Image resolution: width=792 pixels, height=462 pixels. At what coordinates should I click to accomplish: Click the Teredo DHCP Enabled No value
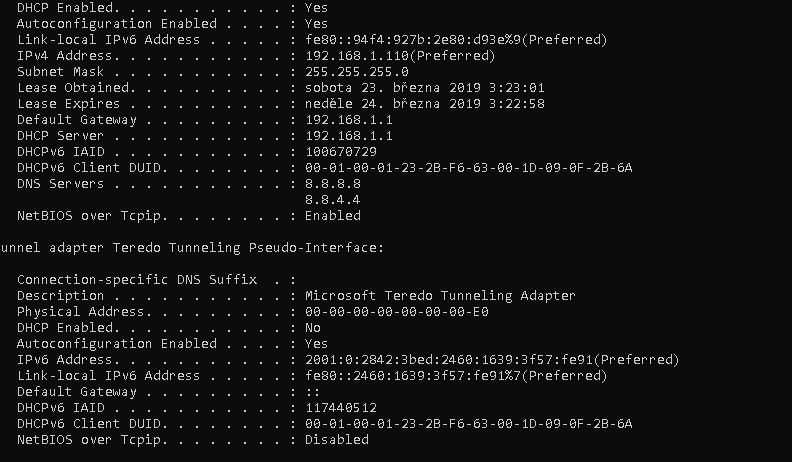[x=312, y=327]
